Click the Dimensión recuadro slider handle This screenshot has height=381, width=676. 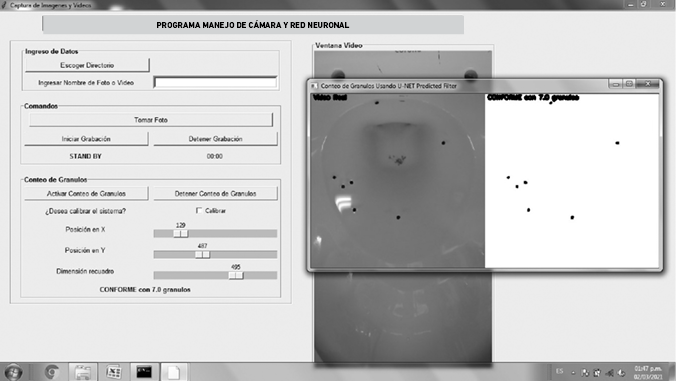(x=236, y=275)
